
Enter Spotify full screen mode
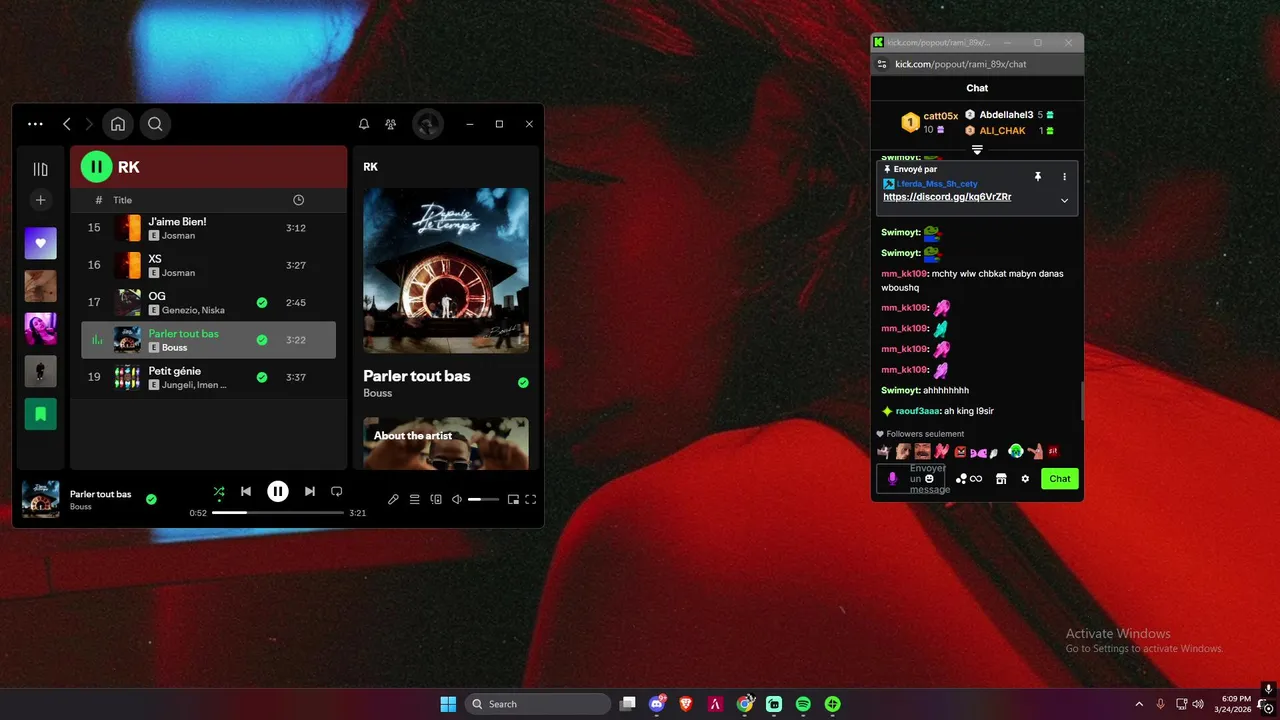[531, 499]
